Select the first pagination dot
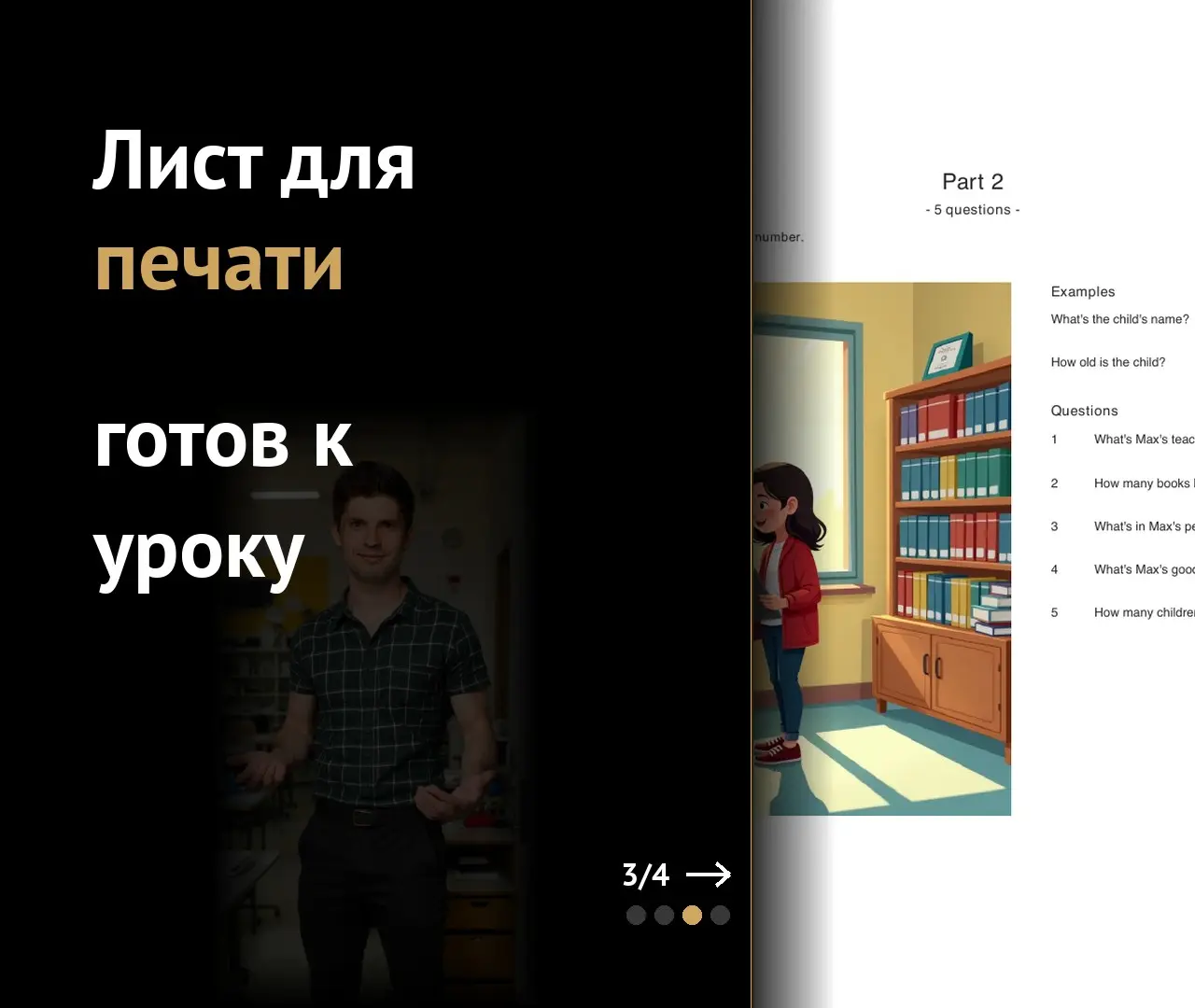Screen dimensions: 1195x1008 [x=637, y=915]
